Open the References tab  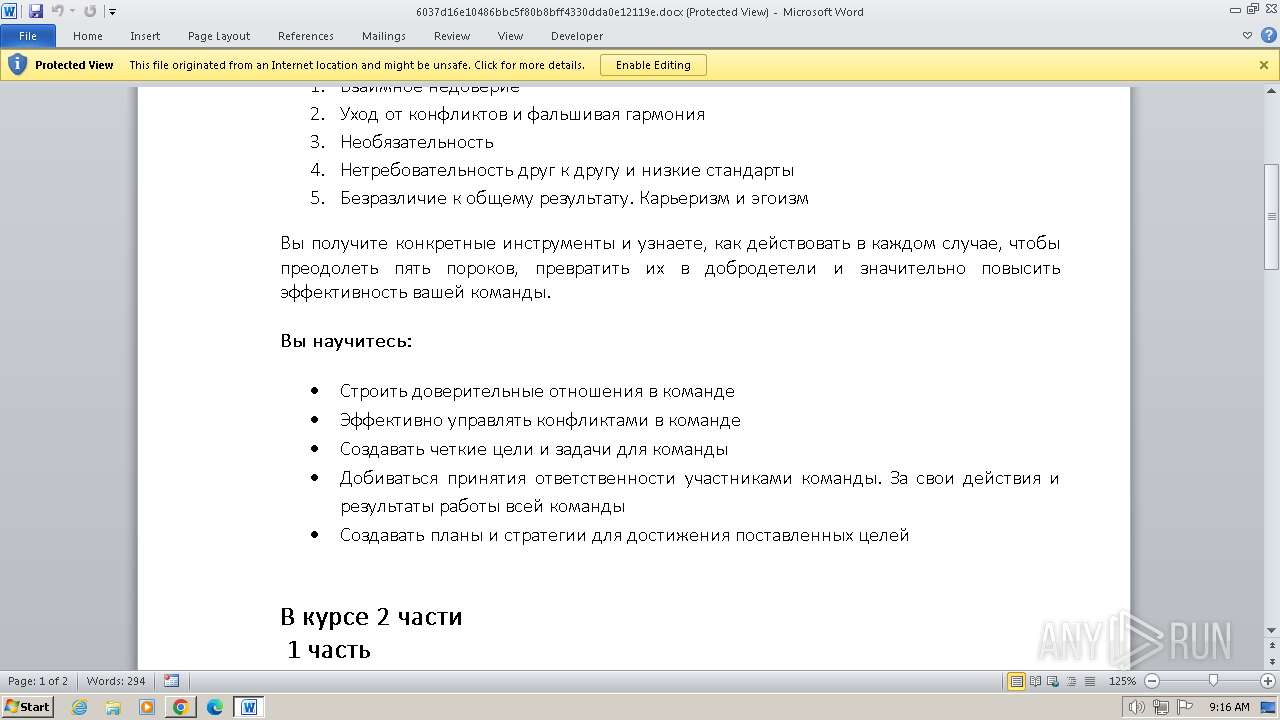click(306, 36)
